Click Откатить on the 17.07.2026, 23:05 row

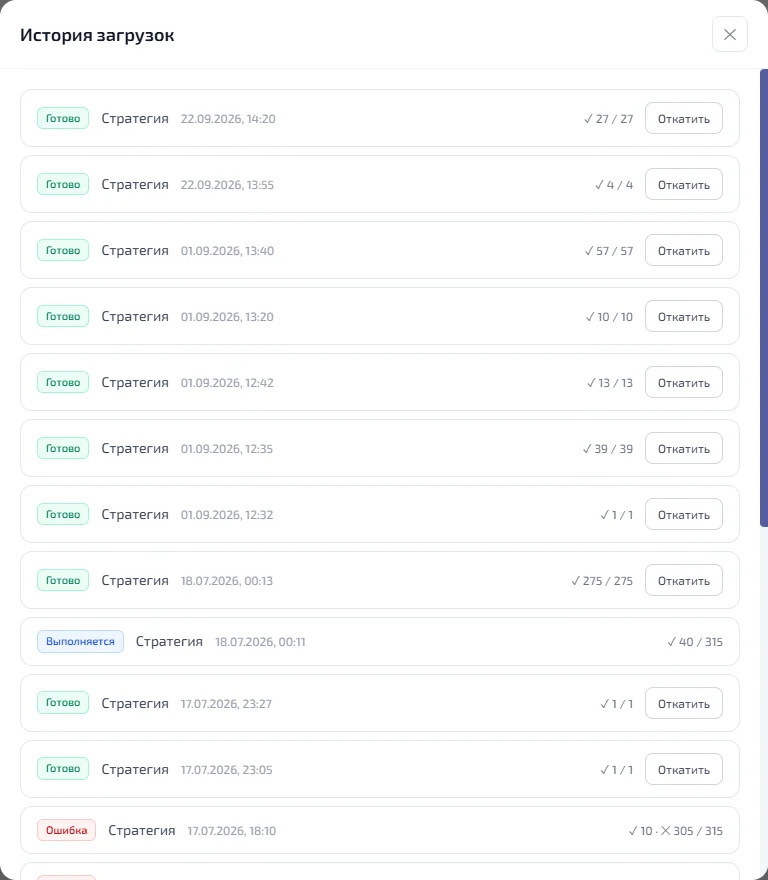pyautogui.click(x=683, y=769)
